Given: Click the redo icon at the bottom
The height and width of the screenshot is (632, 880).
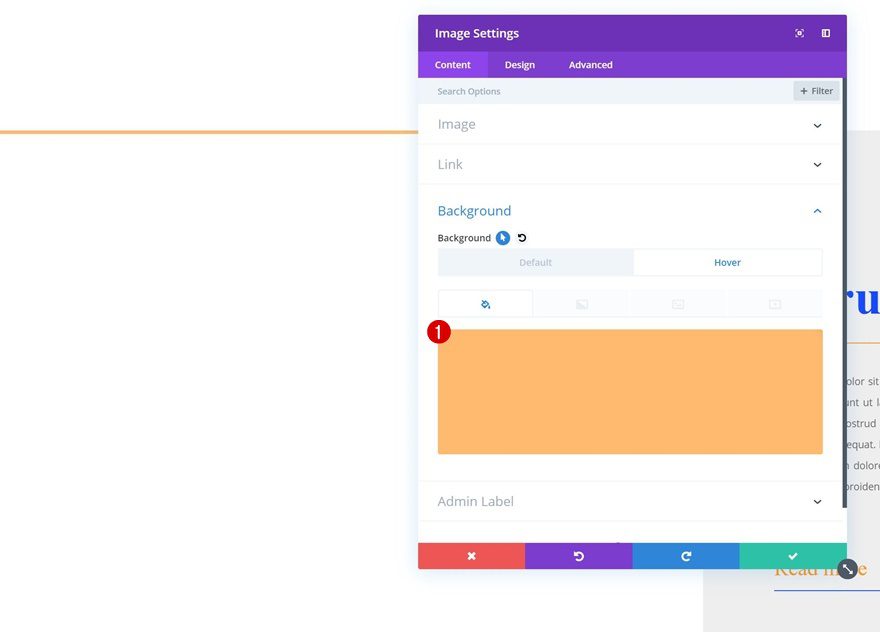Looking at the screenshot, I should click(x=686, y=555).
